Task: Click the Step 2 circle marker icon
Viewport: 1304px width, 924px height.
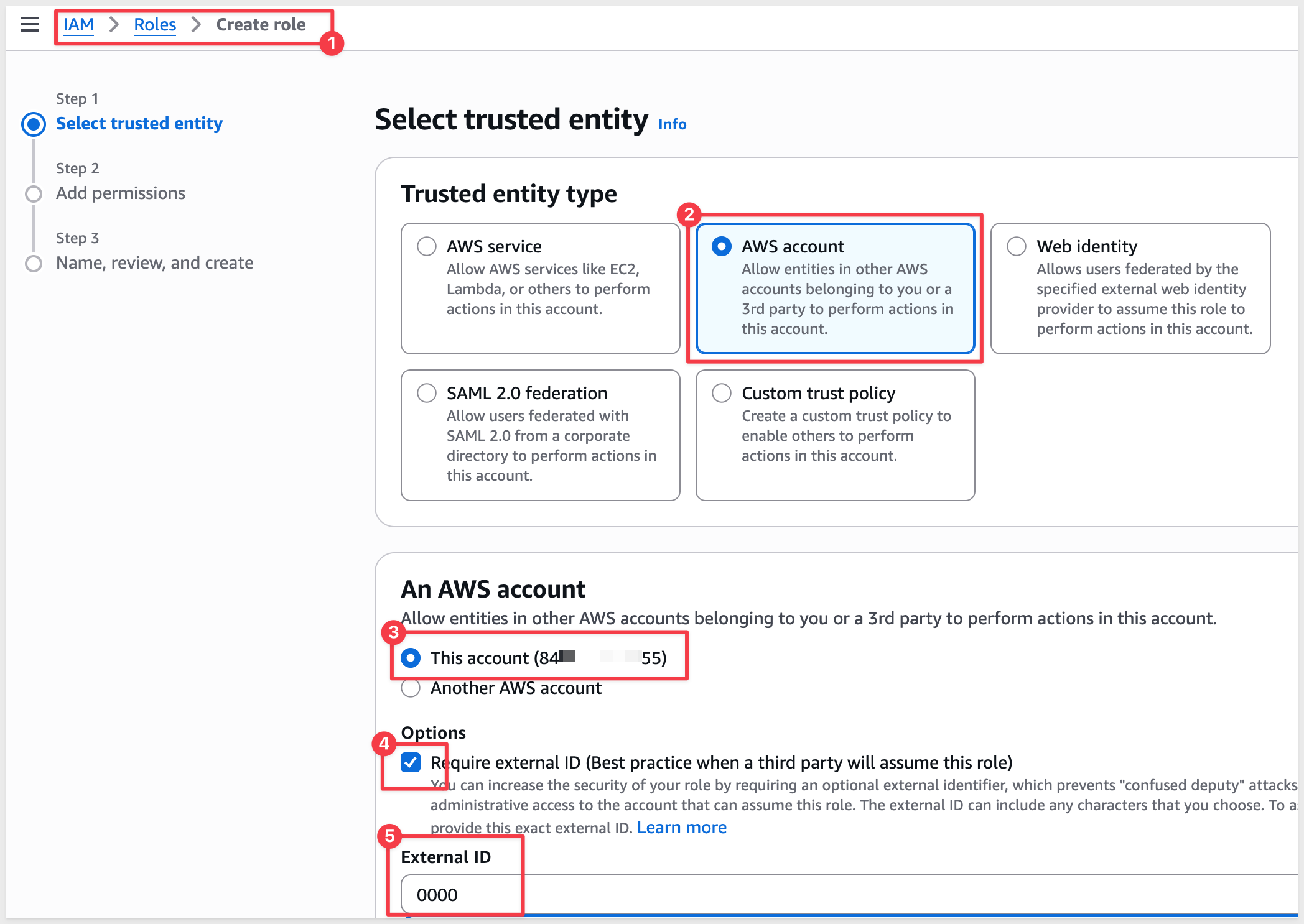Action: pyautogui.click(x=34, y=194)
